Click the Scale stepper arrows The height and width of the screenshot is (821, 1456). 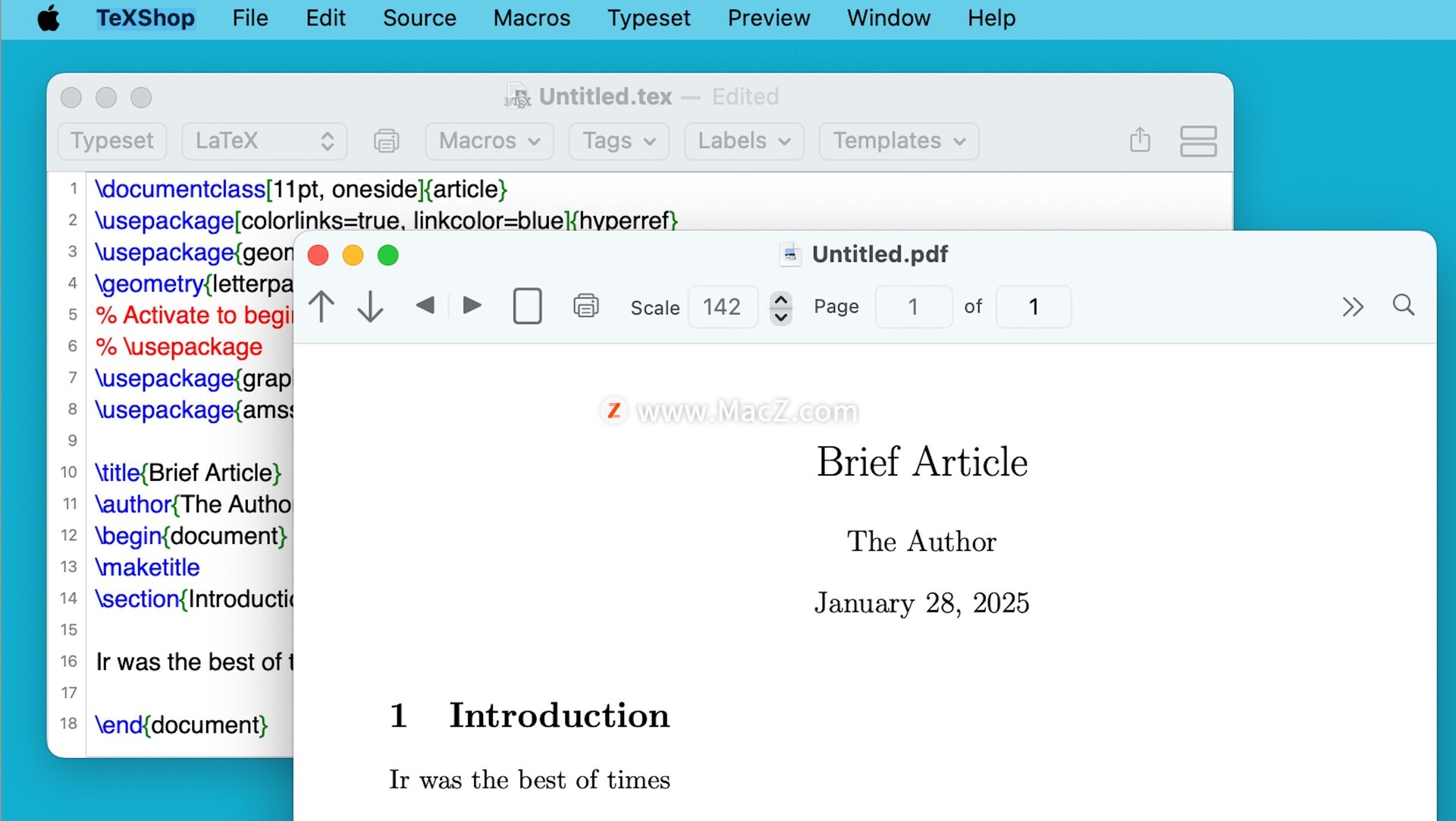(781, 307)
